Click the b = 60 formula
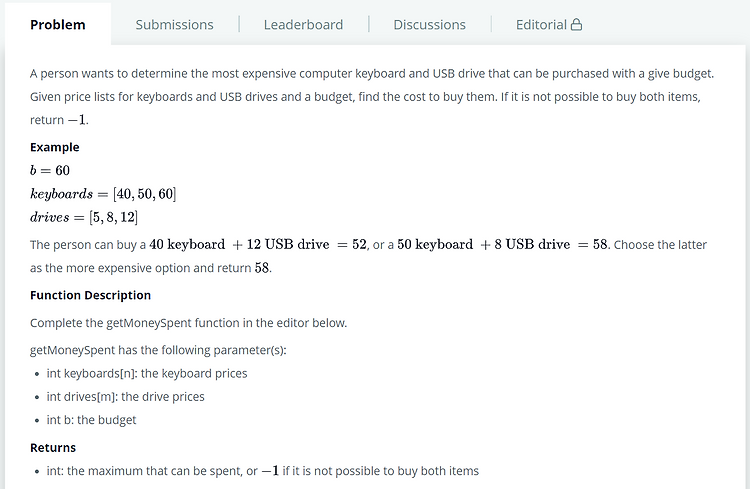 pyautogui.click(x=50, y=170)
